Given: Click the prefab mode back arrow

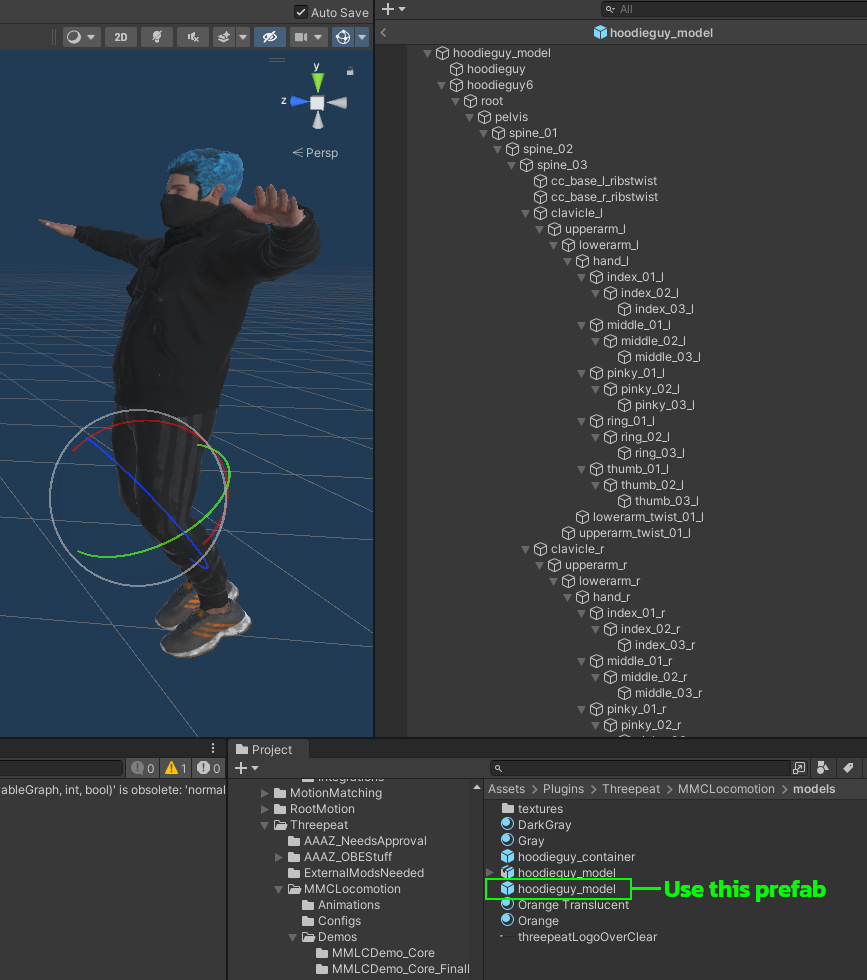Looking at the screenshot, I should [x=384, y=32].
